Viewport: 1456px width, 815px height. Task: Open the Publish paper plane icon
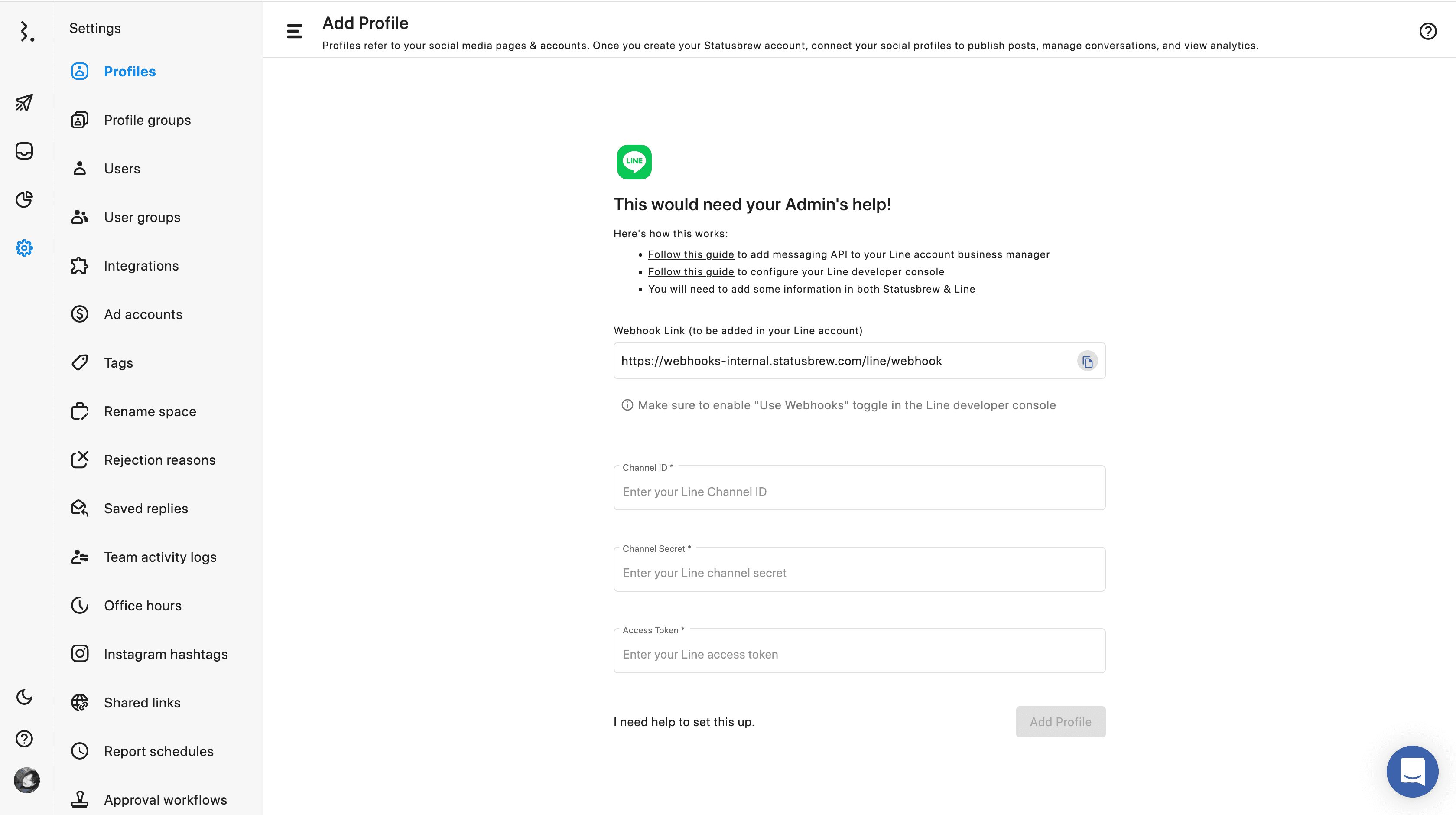click(24, 102)
